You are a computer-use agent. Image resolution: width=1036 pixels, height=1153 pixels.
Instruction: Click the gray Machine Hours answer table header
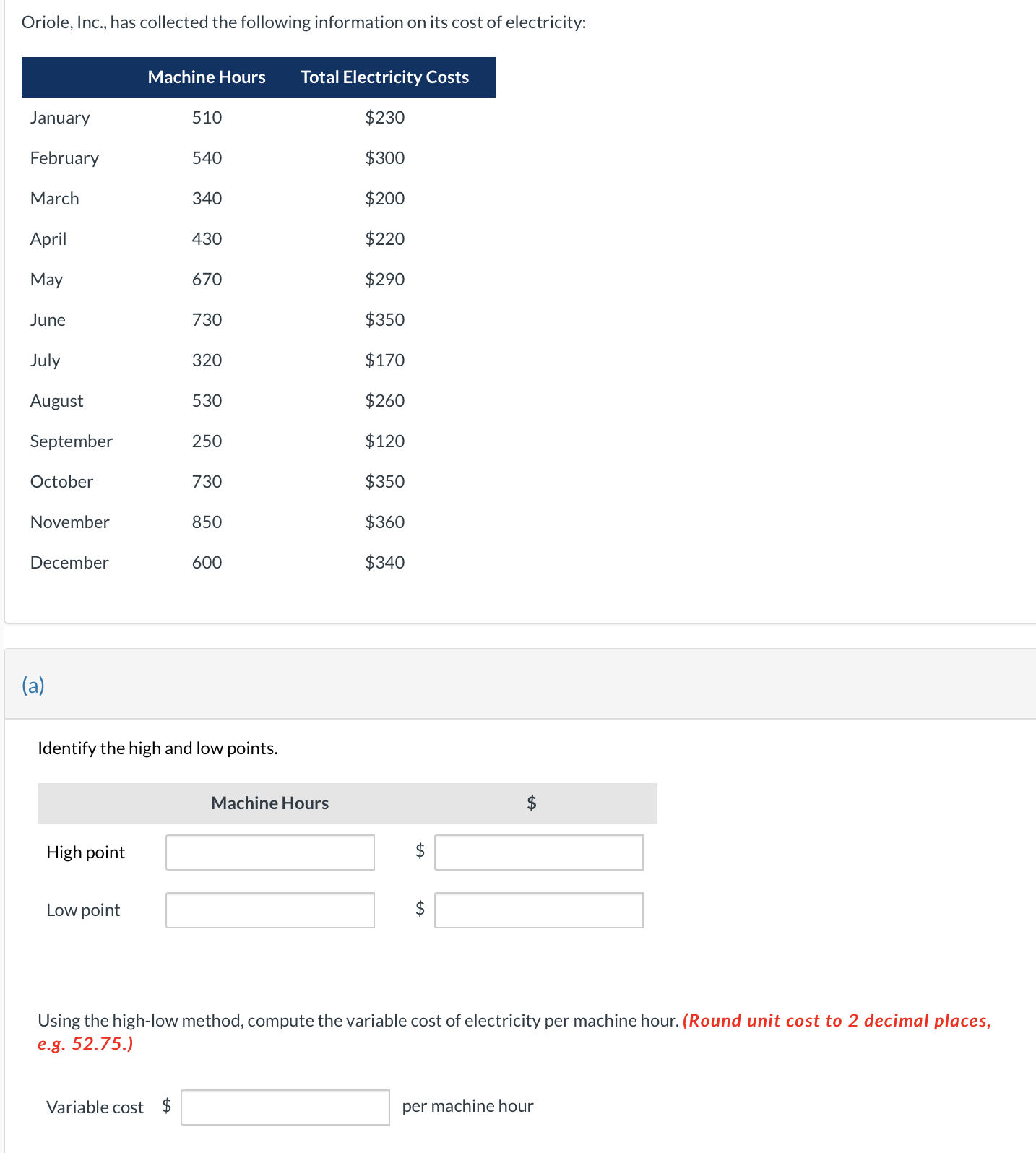click(269, 803)
